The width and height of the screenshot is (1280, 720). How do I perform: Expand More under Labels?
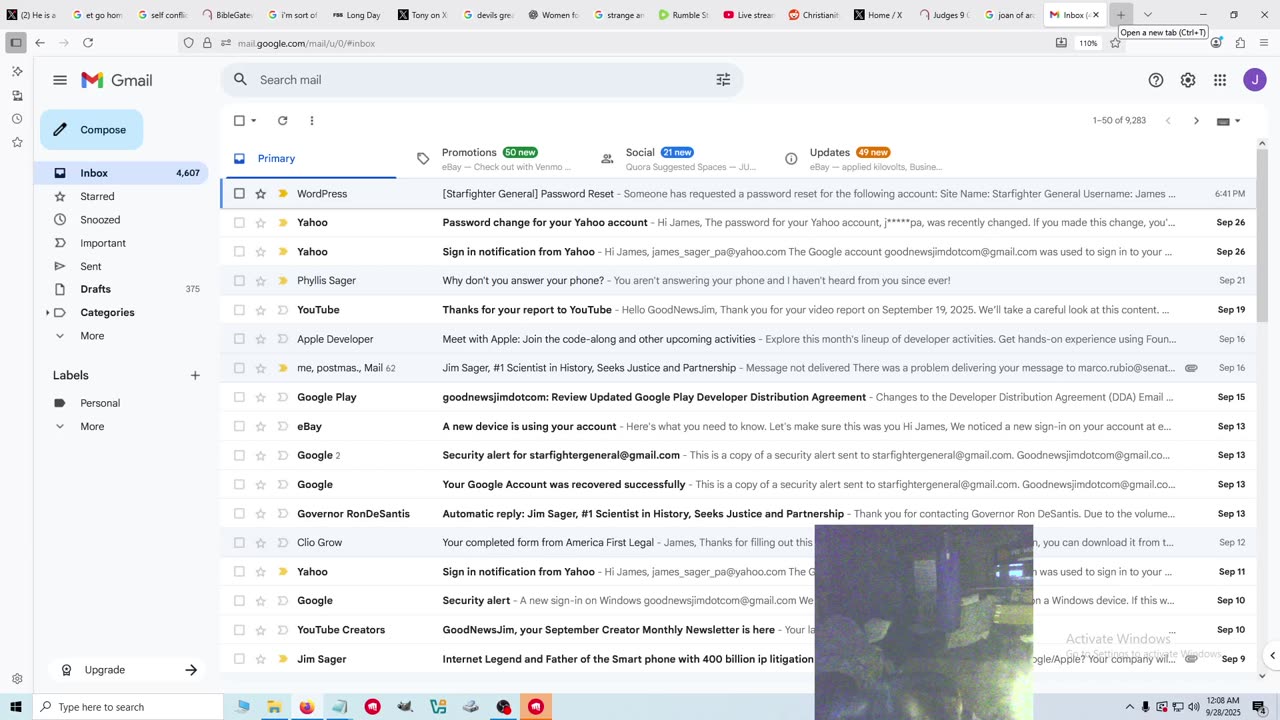tap(92, 426)
